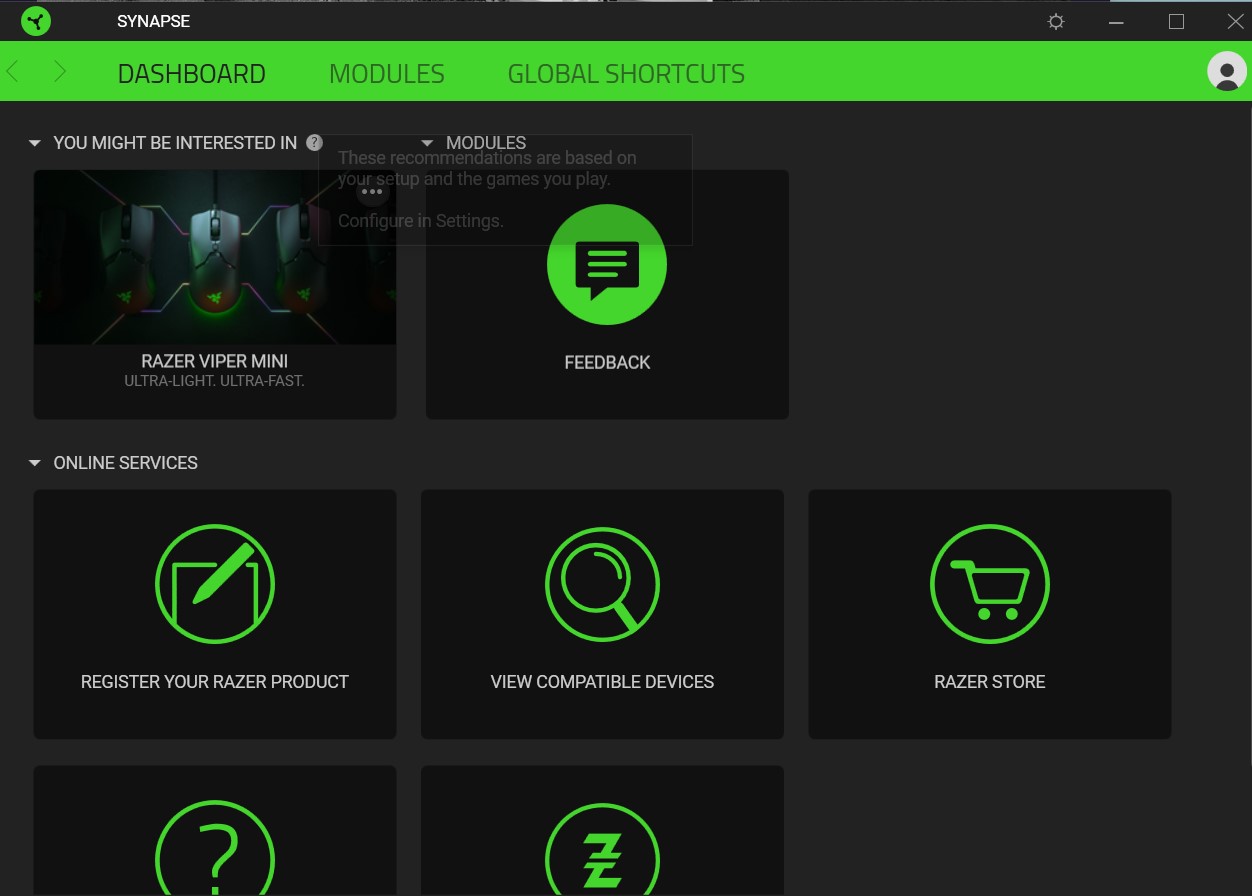
Task: Click the You Might Be Interested In heading
Action: [175, 143]
